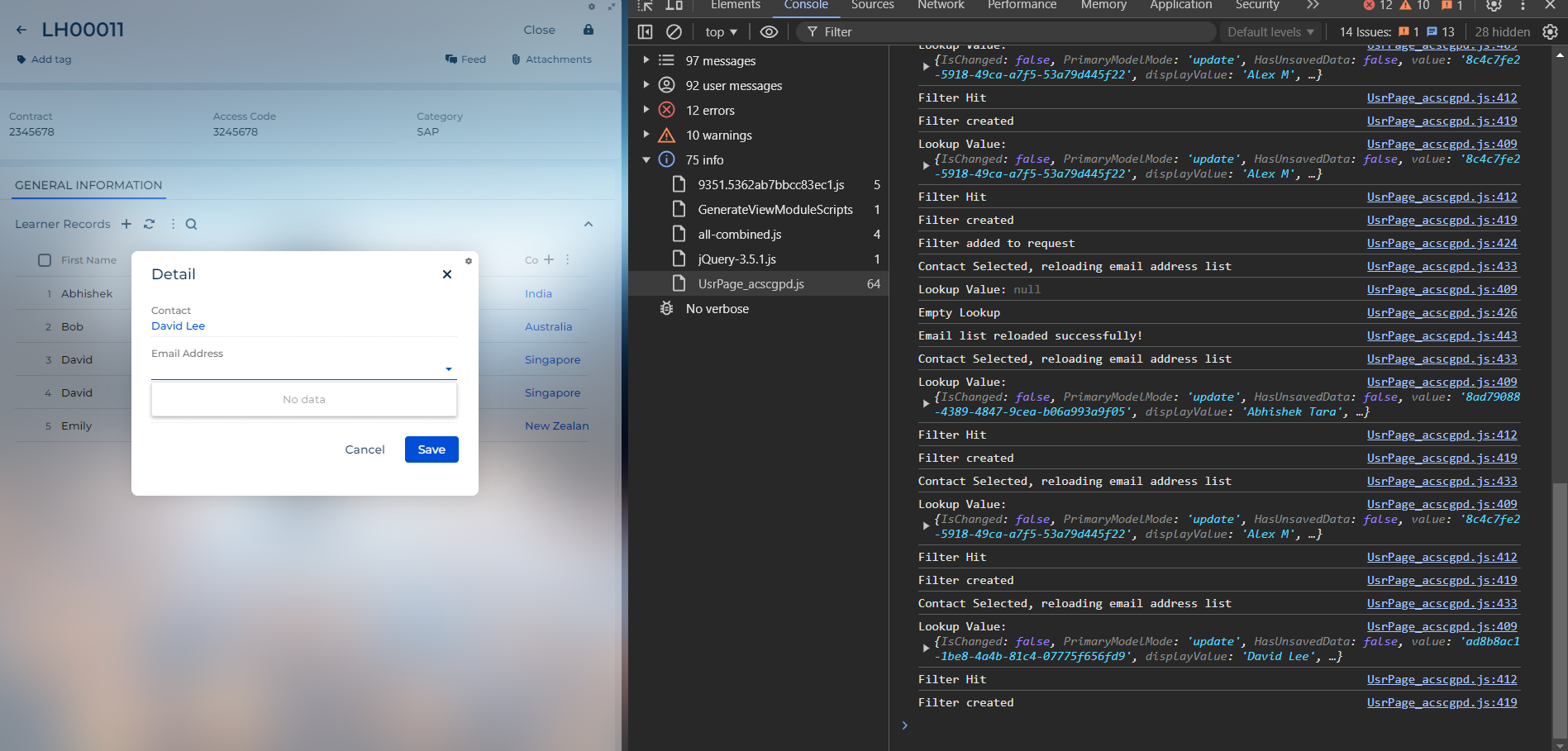This screenshot has height=751, width=1568.
Task: Go back using the arrow beside LH00011
Action: pos(21,30)
